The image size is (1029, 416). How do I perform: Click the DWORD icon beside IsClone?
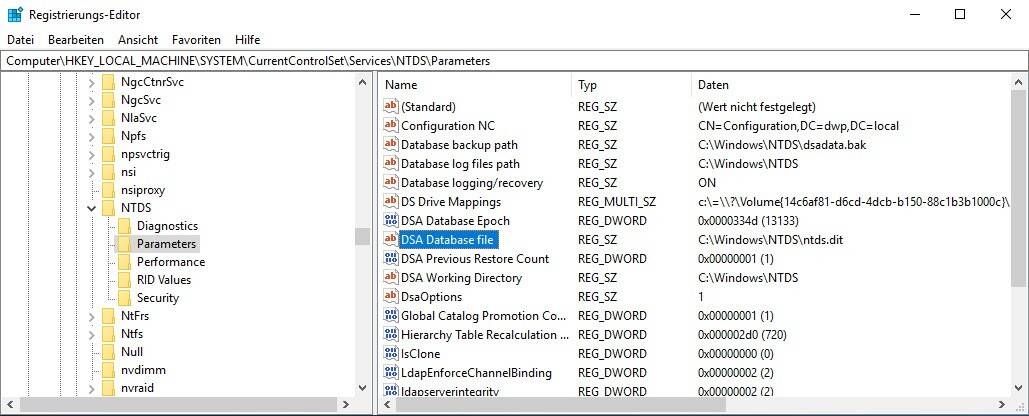tap(391, 354)
